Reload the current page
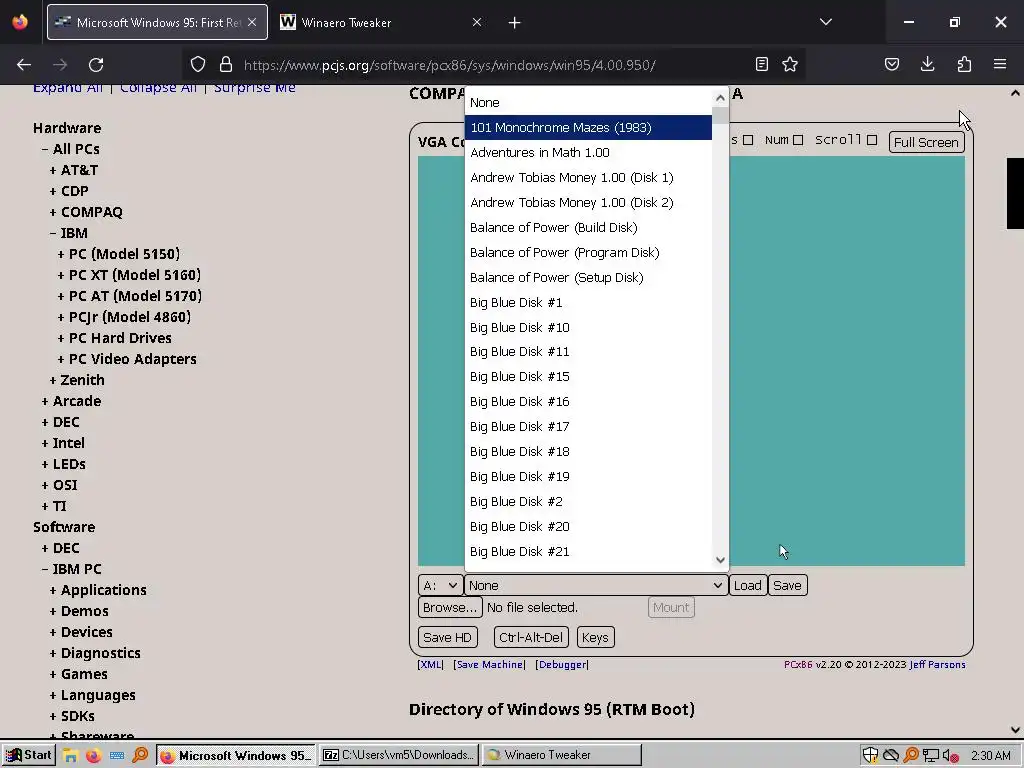 click(x=96, y=65)
